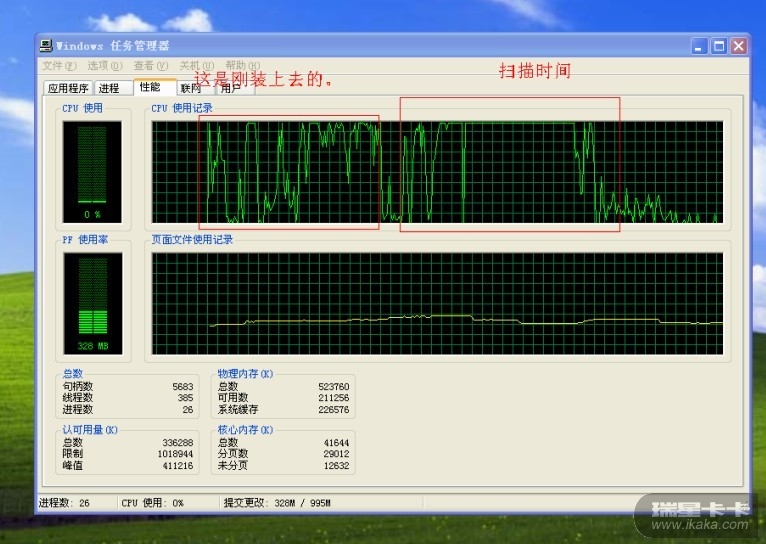The width and height of the screenshot is (766, 544).
Task: Click the 认可用量 总数 value 336288
Action: [x=178, y=442]
